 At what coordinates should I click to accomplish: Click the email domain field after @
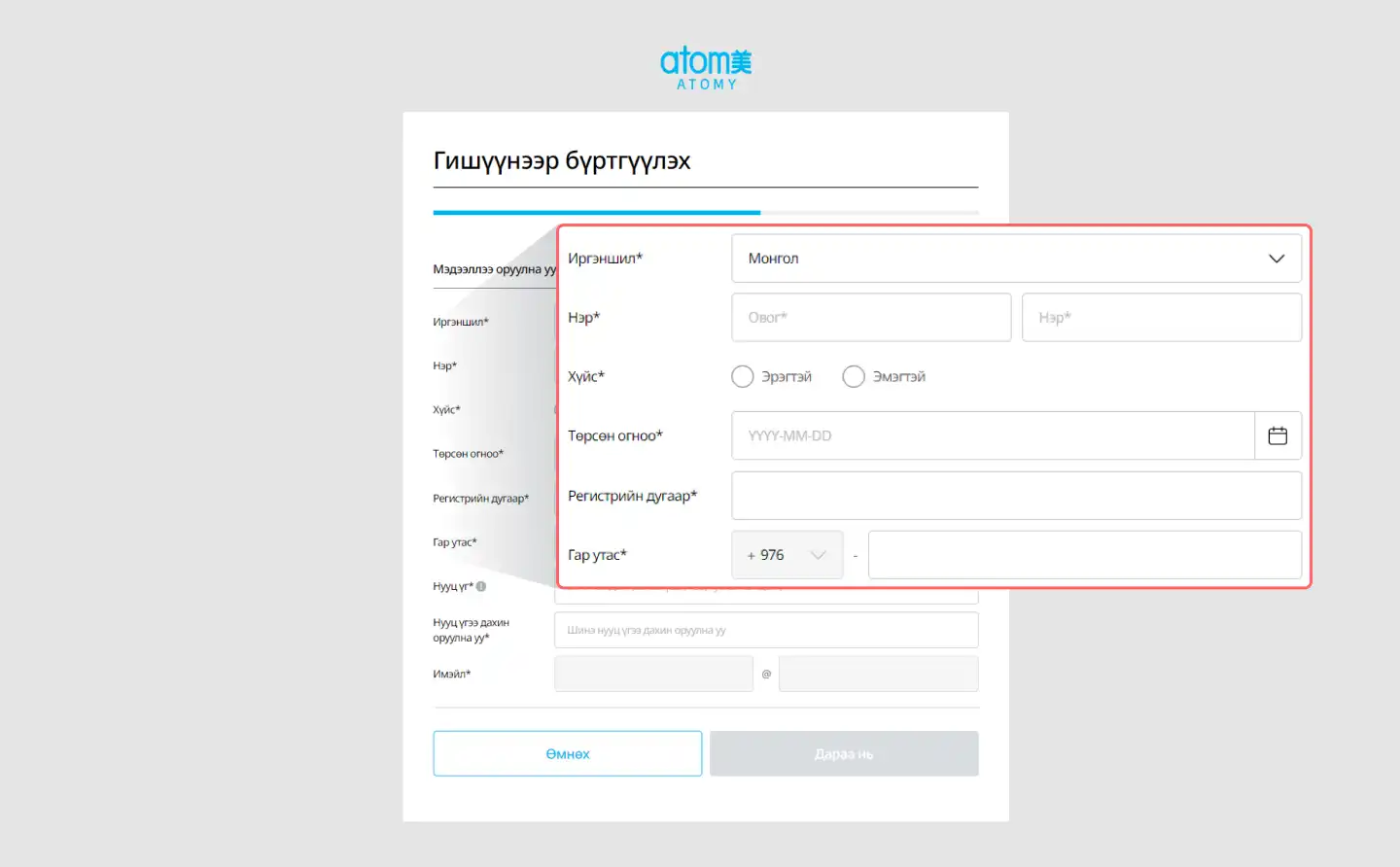878,674
